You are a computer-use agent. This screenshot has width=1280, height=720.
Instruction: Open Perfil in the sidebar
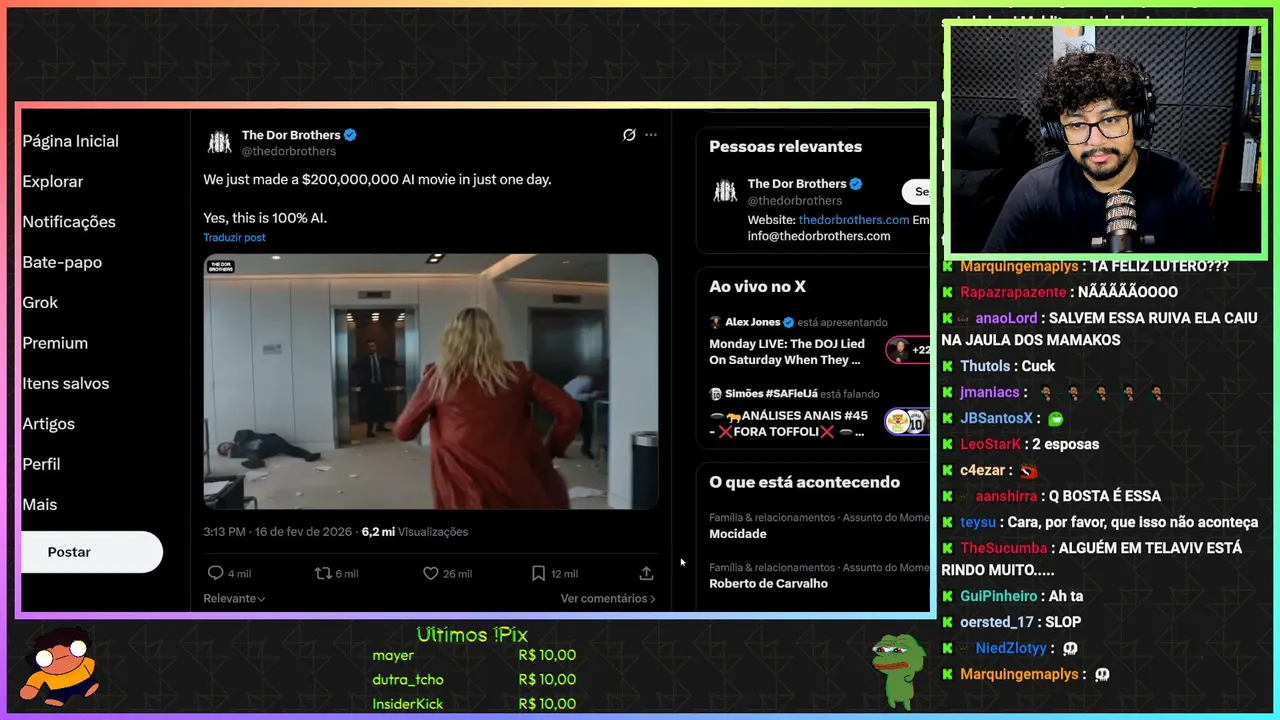[41, 464]
